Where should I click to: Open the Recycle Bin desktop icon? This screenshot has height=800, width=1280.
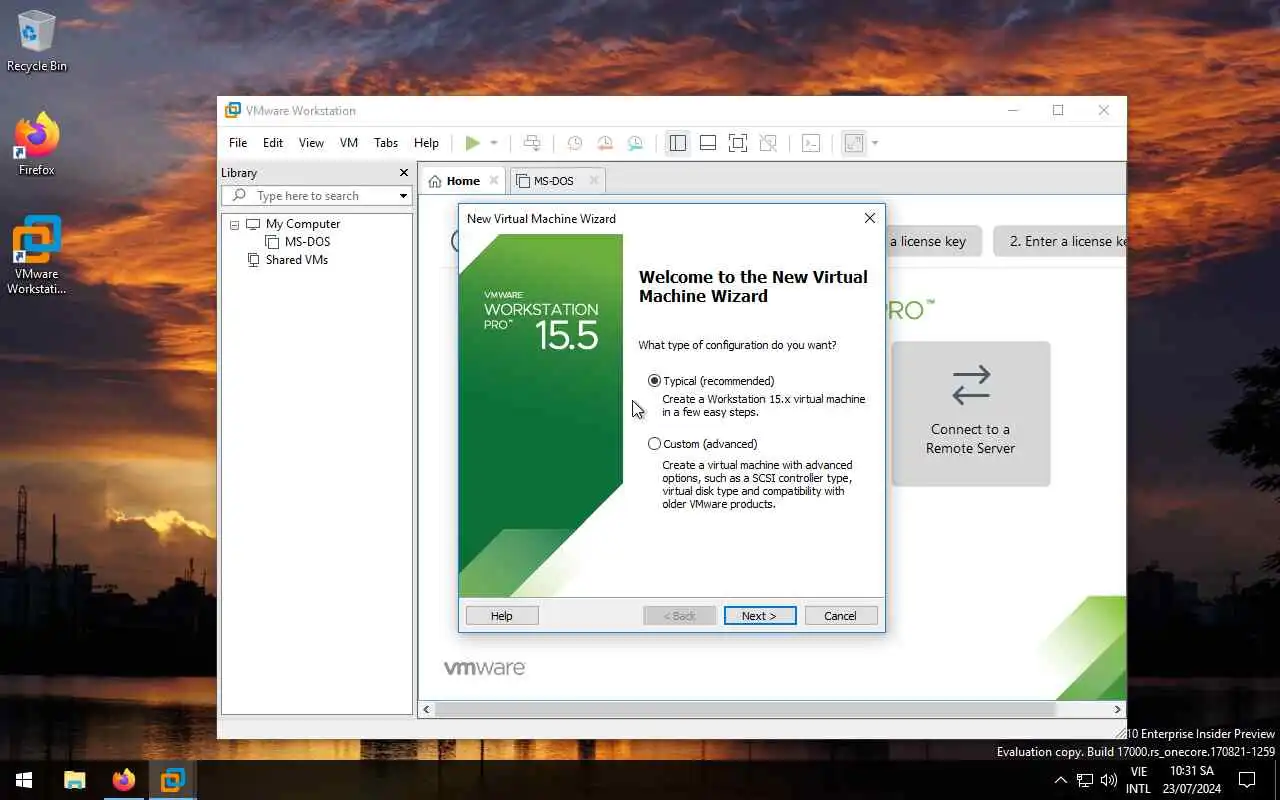[x=37, y=41]
